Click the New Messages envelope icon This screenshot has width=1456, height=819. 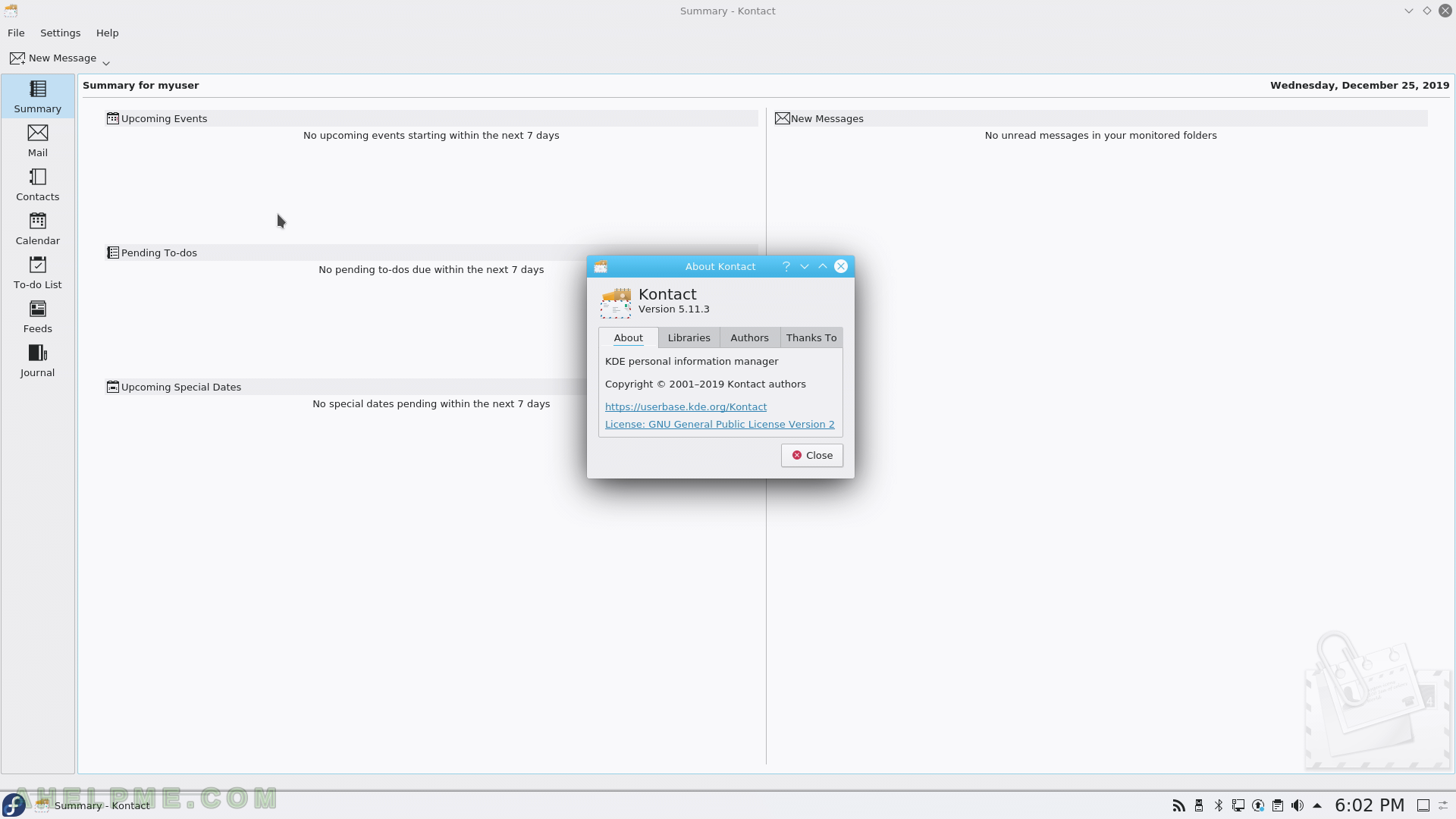click(783, 118)
